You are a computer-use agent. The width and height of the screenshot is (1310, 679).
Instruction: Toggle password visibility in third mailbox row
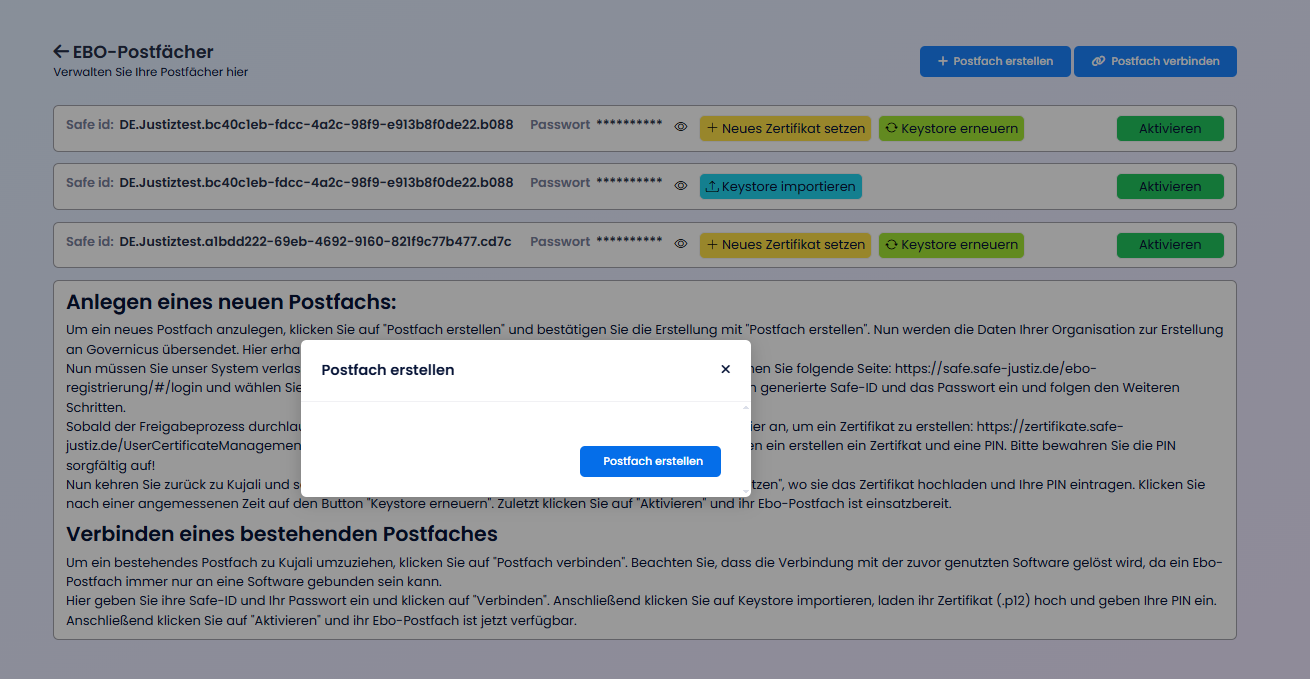coord(681,244)
